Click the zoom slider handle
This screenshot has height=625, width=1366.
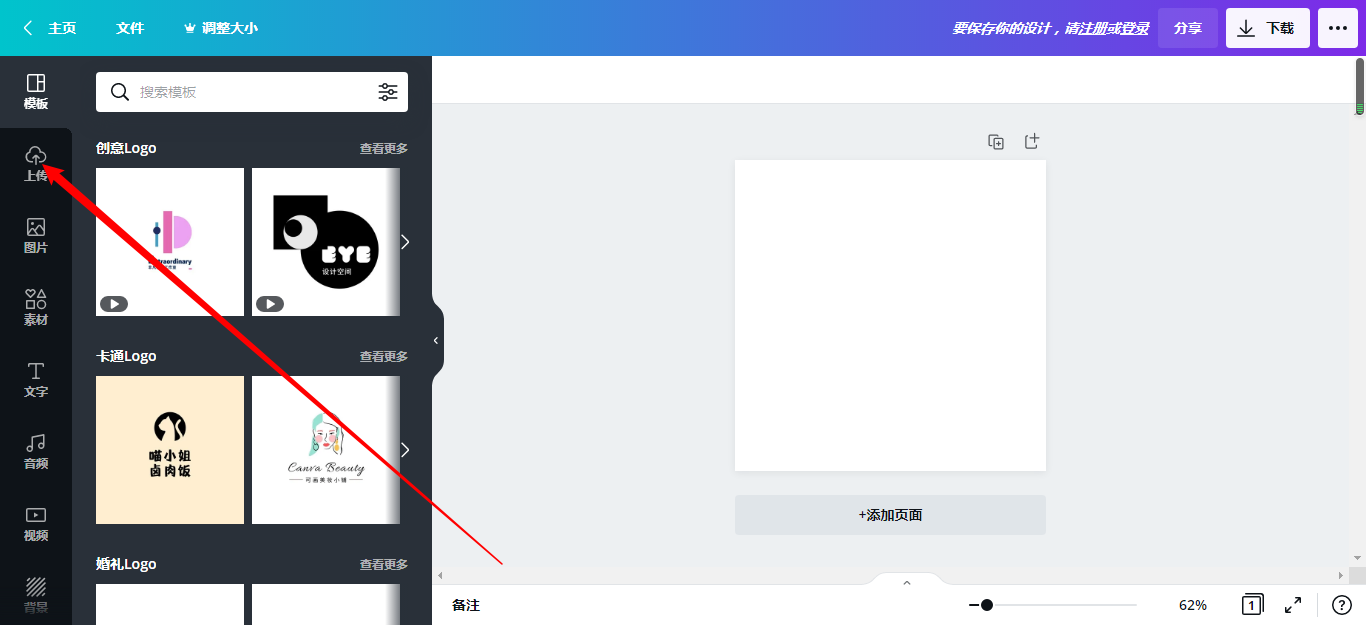[x=987, y=605]
